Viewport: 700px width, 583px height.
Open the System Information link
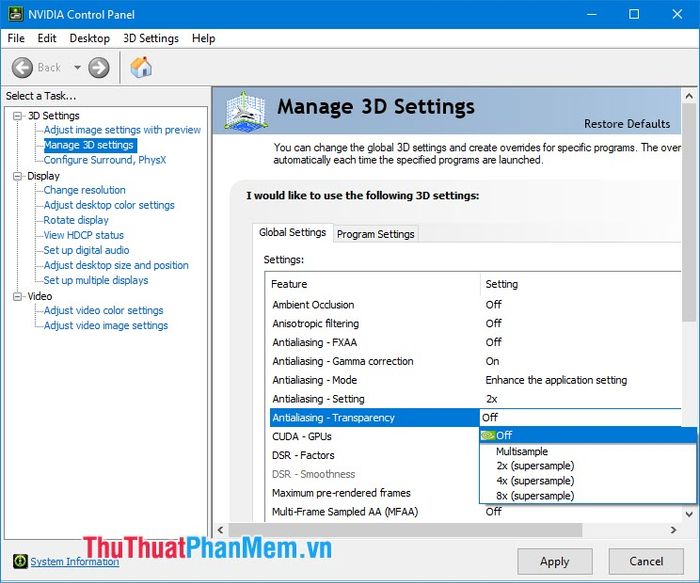point(75,561)
